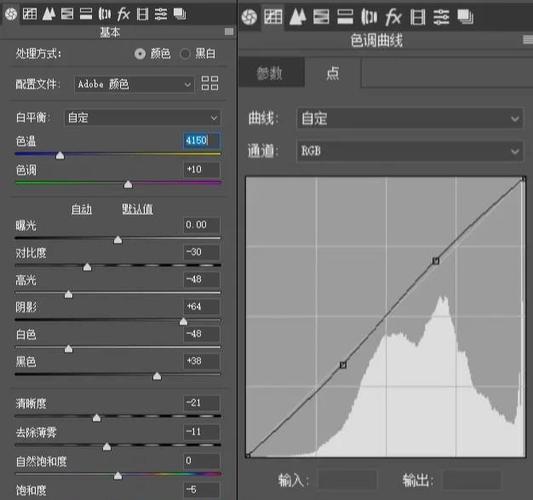The height and width of the screenshot is (500, 533).
Task: Select lower curve control point
Action: (343, 365)
